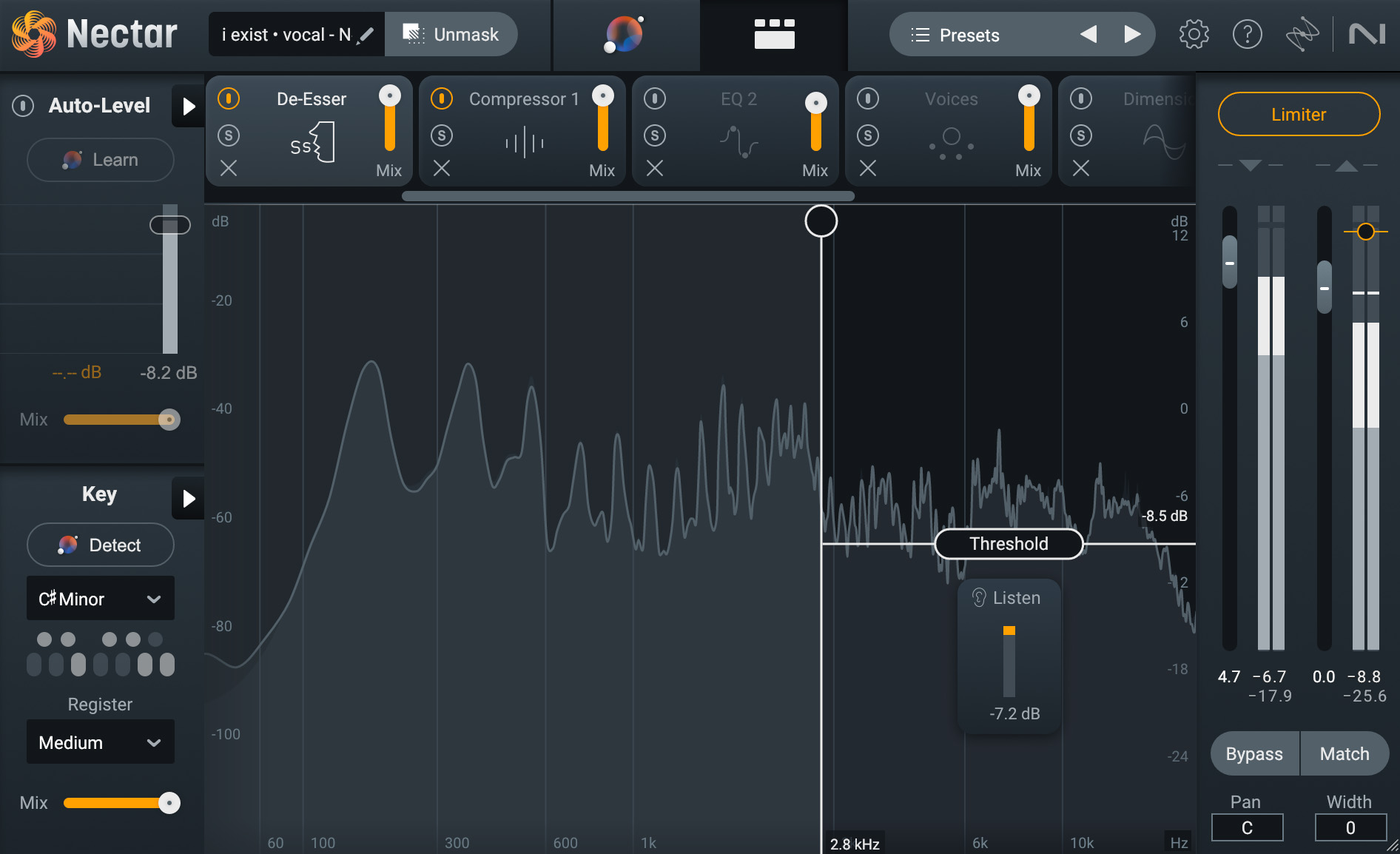Click the -8.2 dB Auto-Level readout
Viewport: 1400px width, 854px height.
coord(168,372)
